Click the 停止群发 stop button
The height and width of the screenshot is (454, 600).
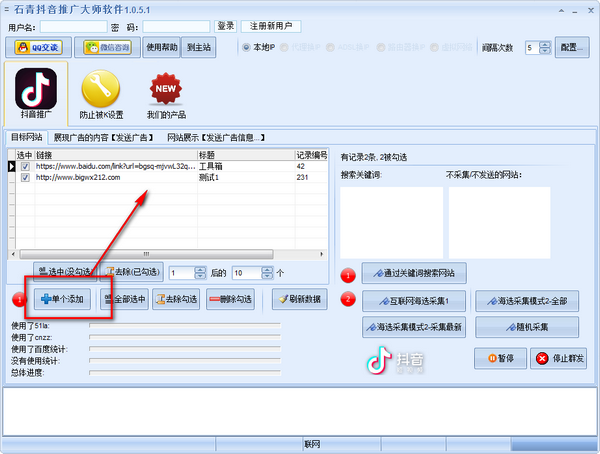558,358
